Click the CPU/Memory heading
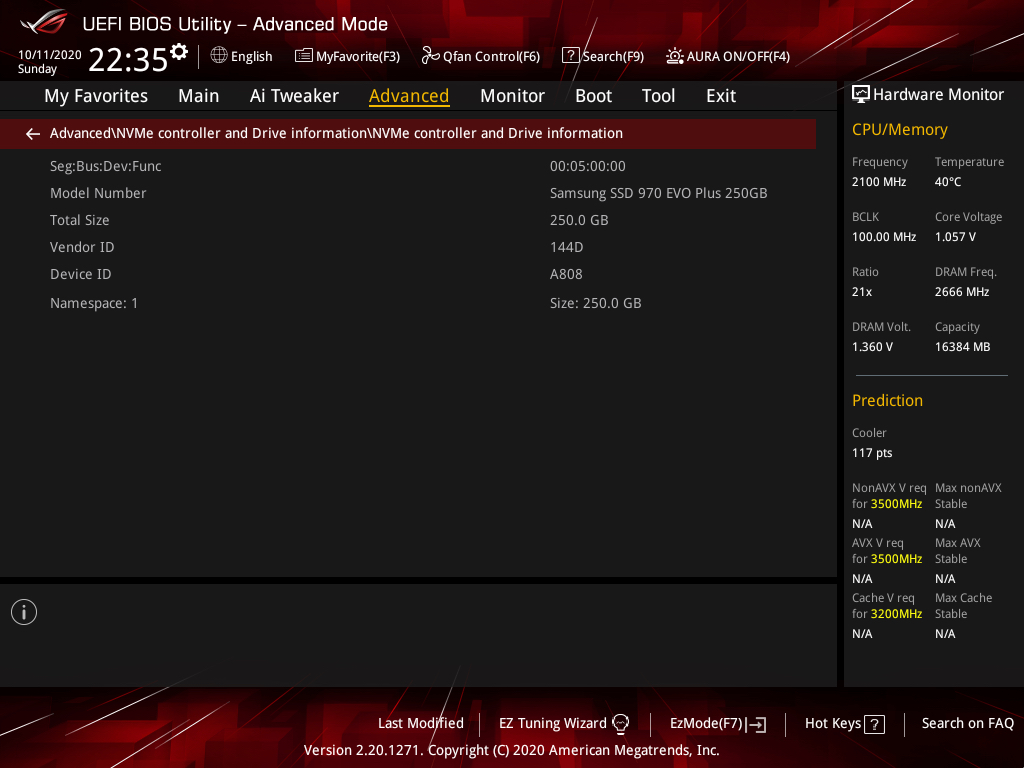 click(899, 129)
